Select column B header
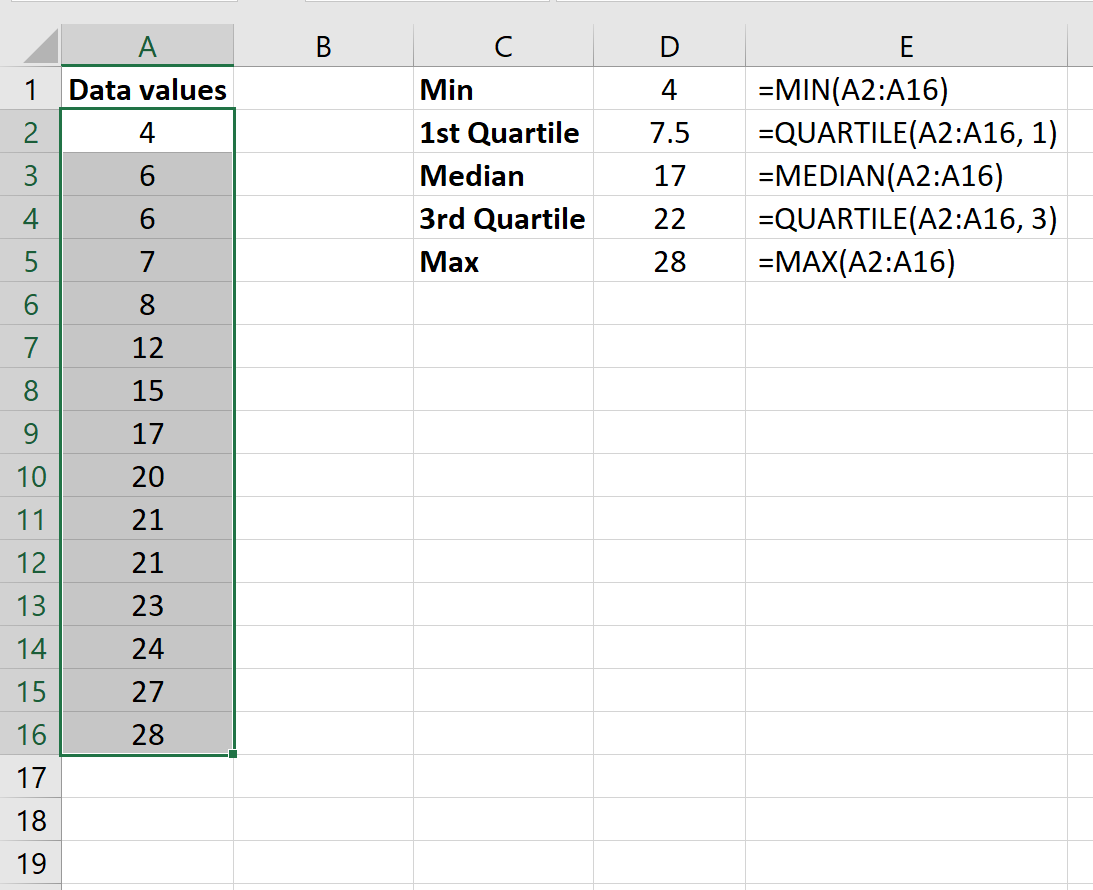The height and width of the screenshot is (890, 1093). [x=323, y=46]
